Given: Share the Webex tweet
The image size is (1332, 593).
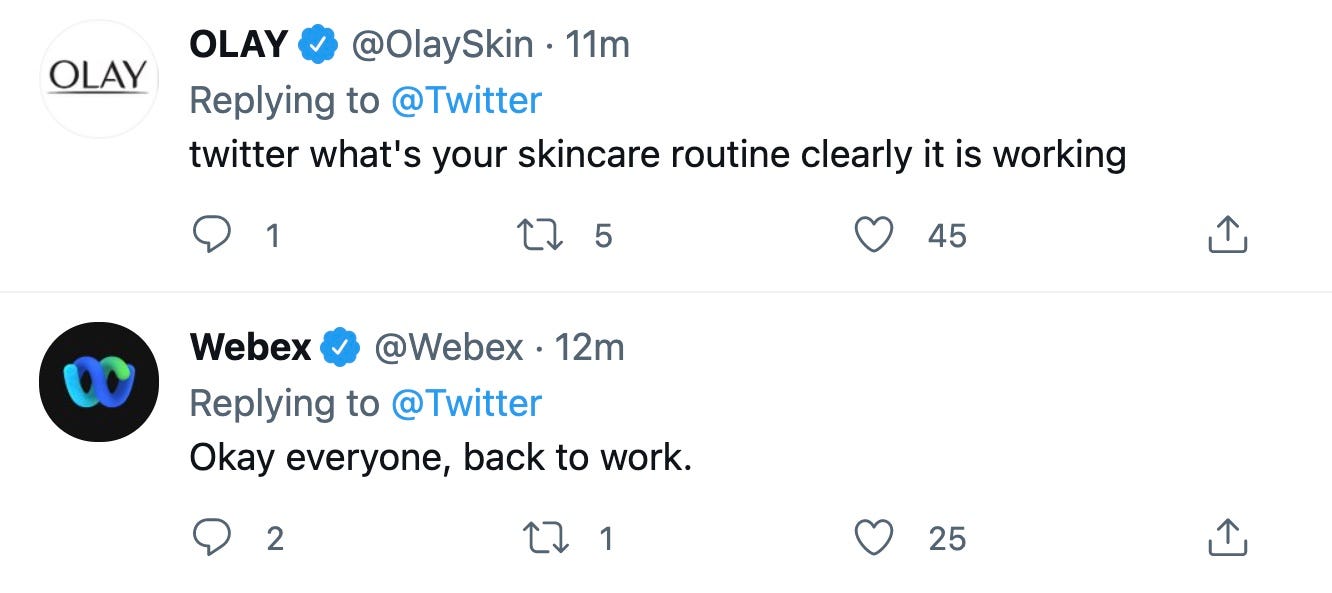Looking at the screenshot, I should pyautogui.click(x=1228, y=539).
